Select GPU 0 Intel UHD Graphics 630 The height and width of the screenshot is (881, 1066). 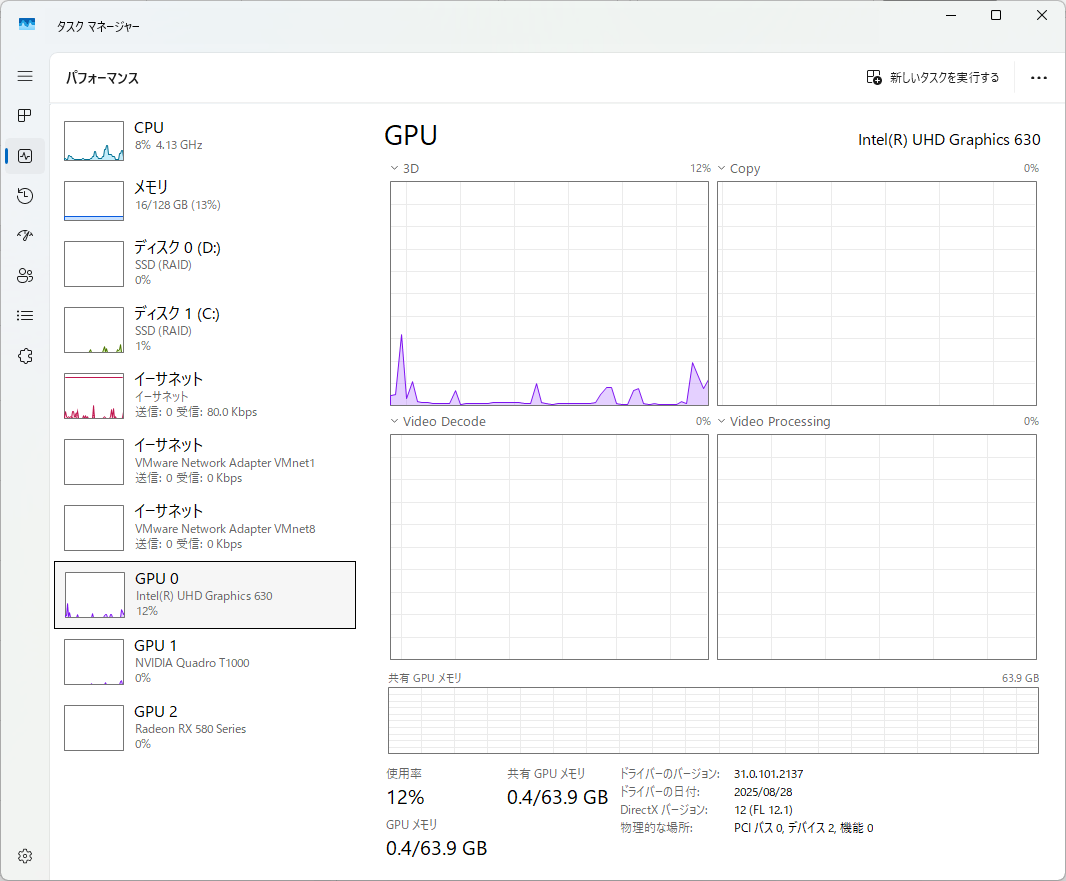205,595
